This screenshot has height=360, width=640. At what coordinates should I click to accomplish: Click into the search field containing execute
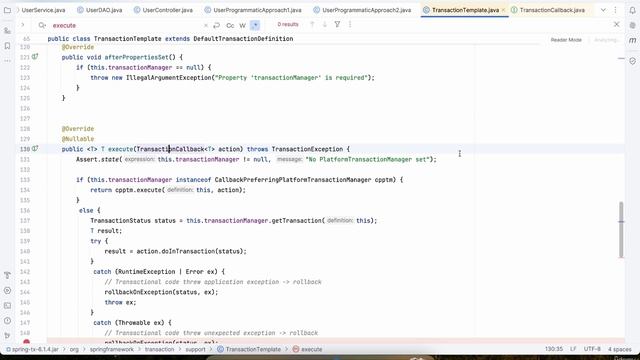click(126, 25)
